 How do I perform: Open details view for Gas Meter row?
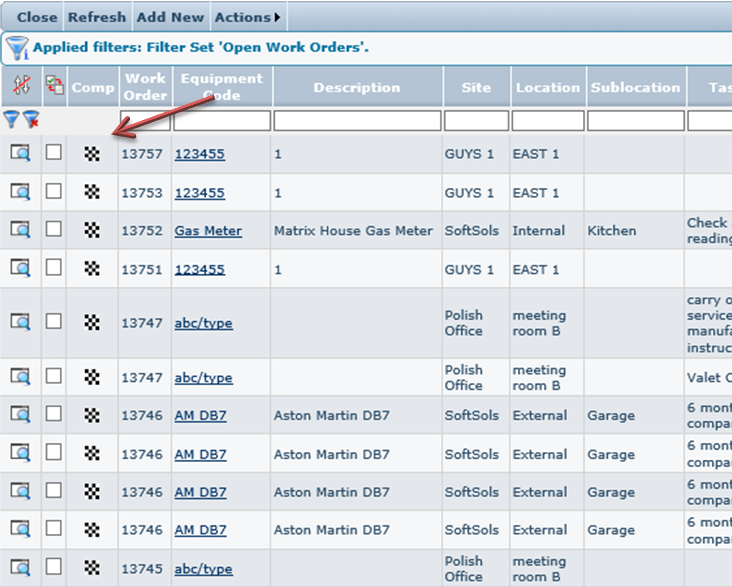(x=20, y=230)
